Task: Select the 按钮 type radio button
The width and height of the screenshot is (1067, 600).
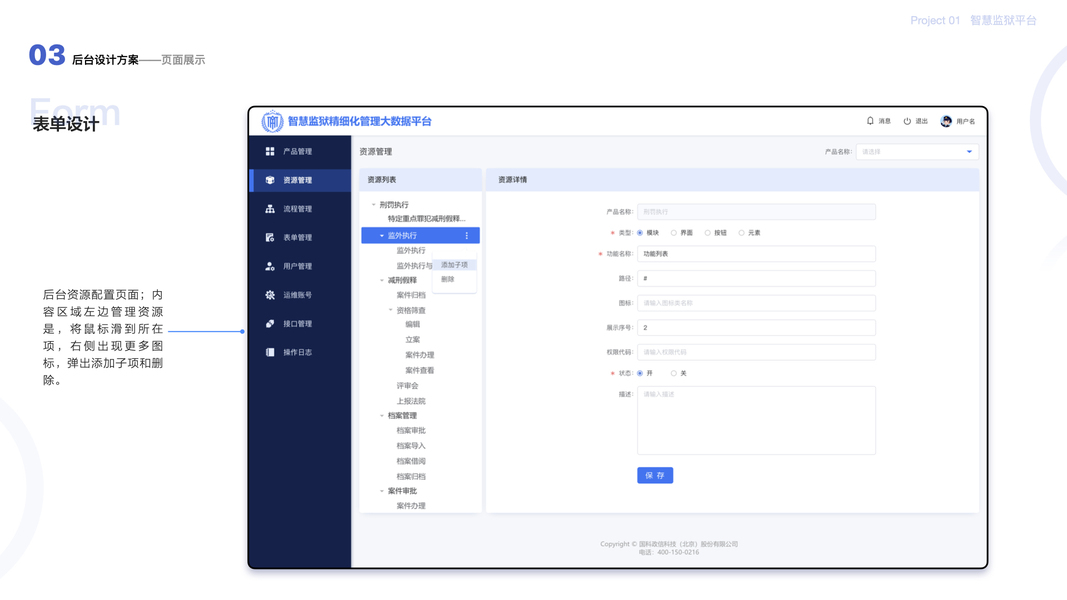Action: click(708, 233)
